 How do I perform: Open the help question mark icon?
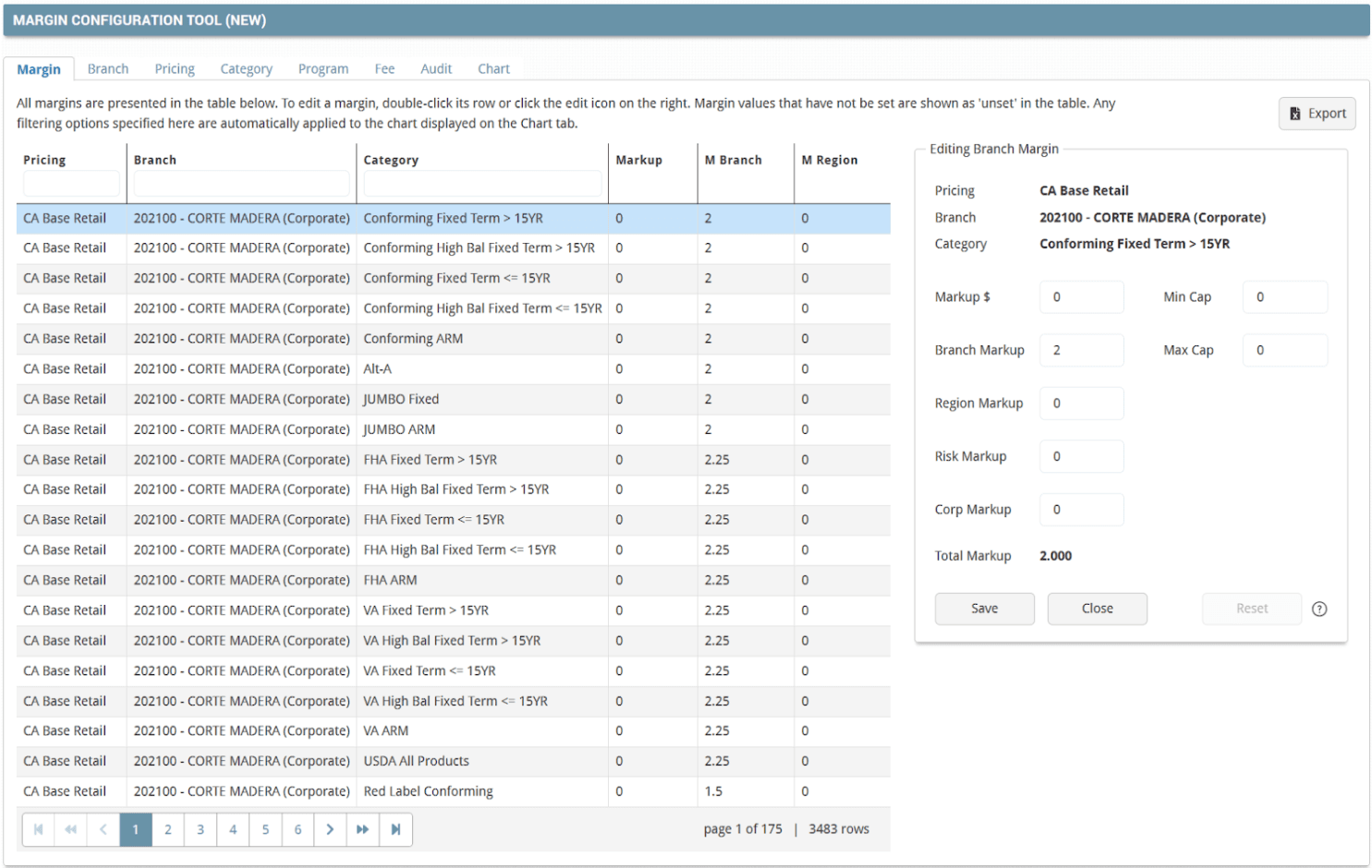tap(1319, 609)
